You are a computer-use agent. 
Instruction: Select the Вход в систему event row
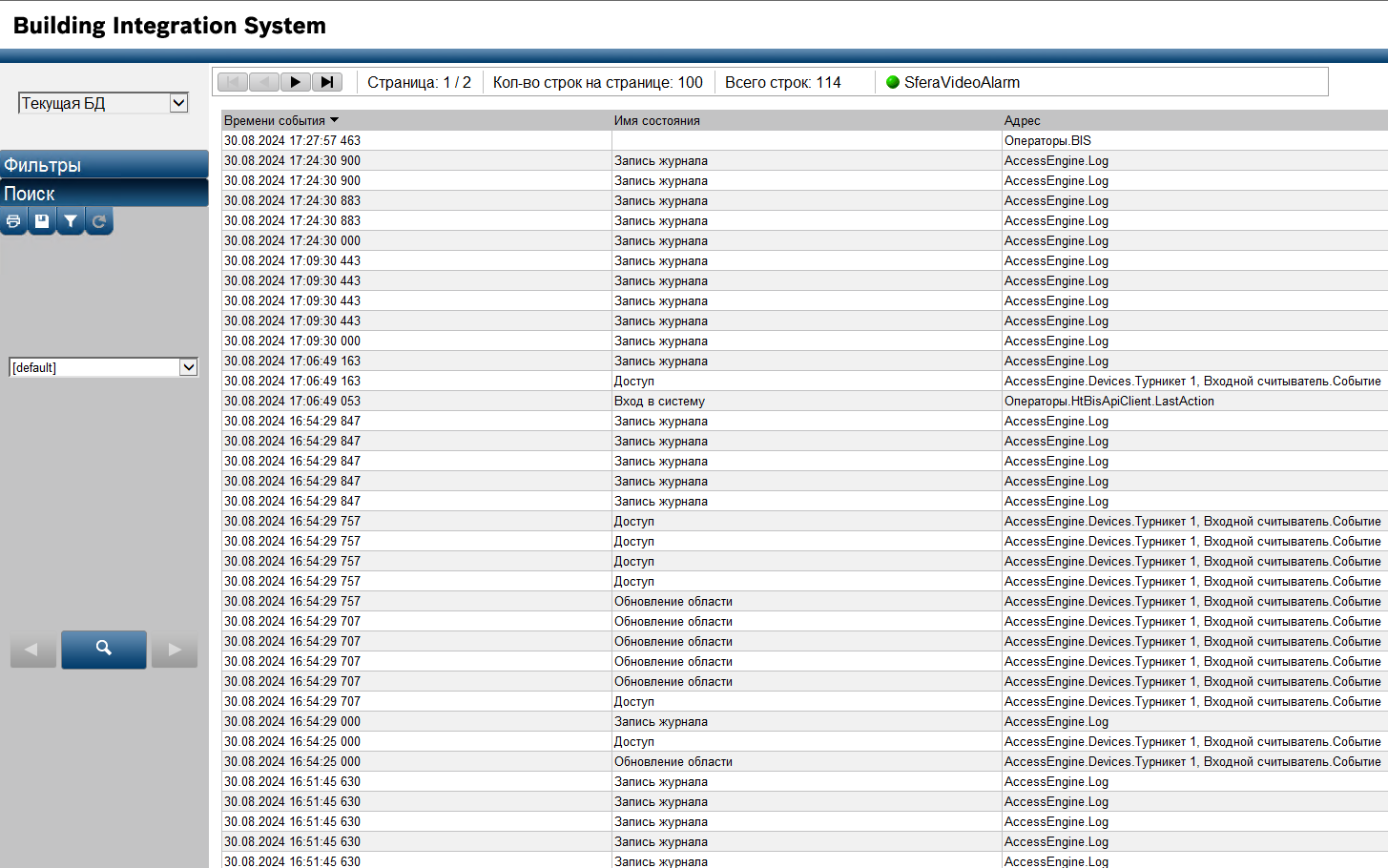tap(659, 402)
